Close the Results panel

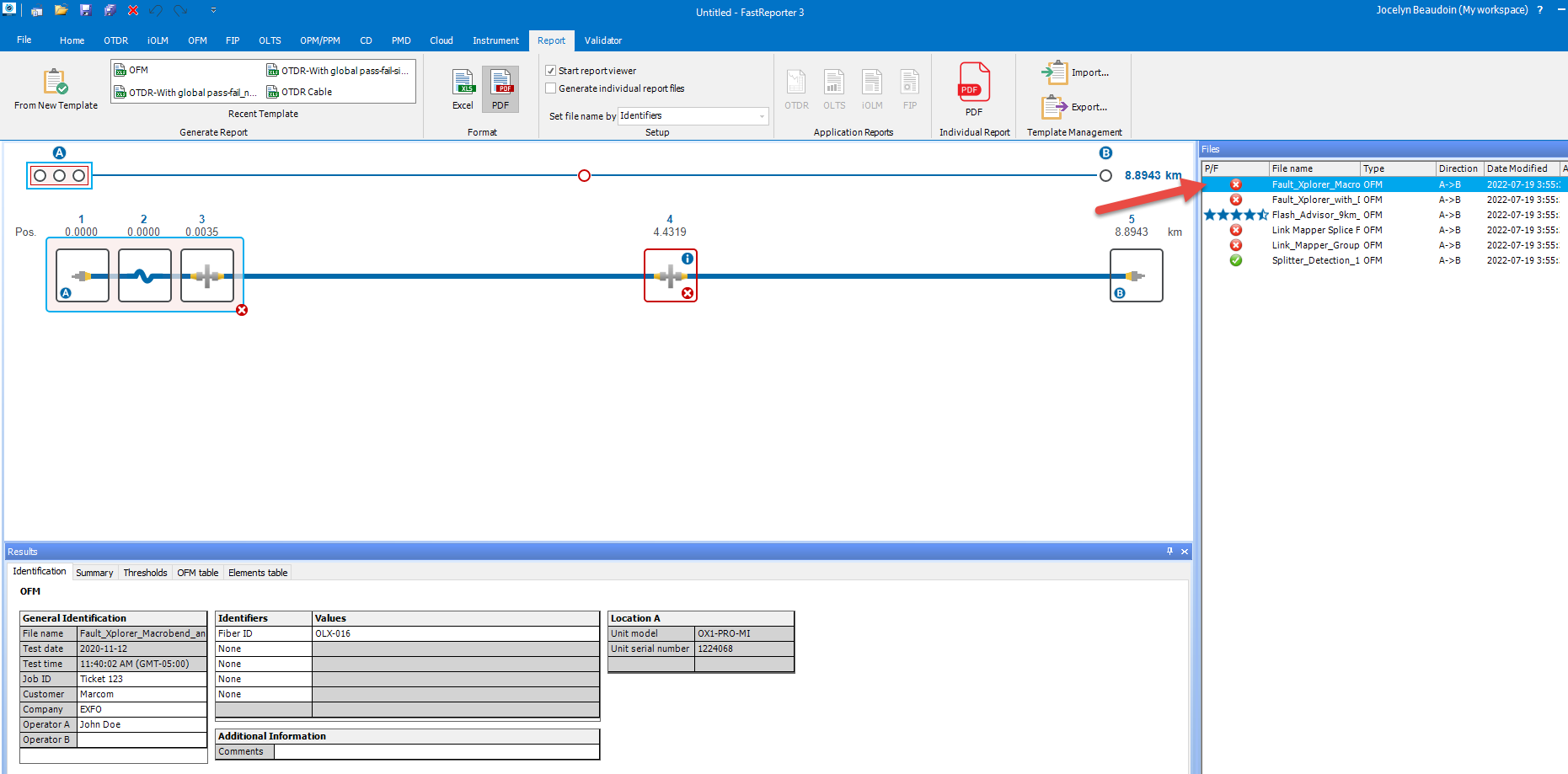(1185, 552)
